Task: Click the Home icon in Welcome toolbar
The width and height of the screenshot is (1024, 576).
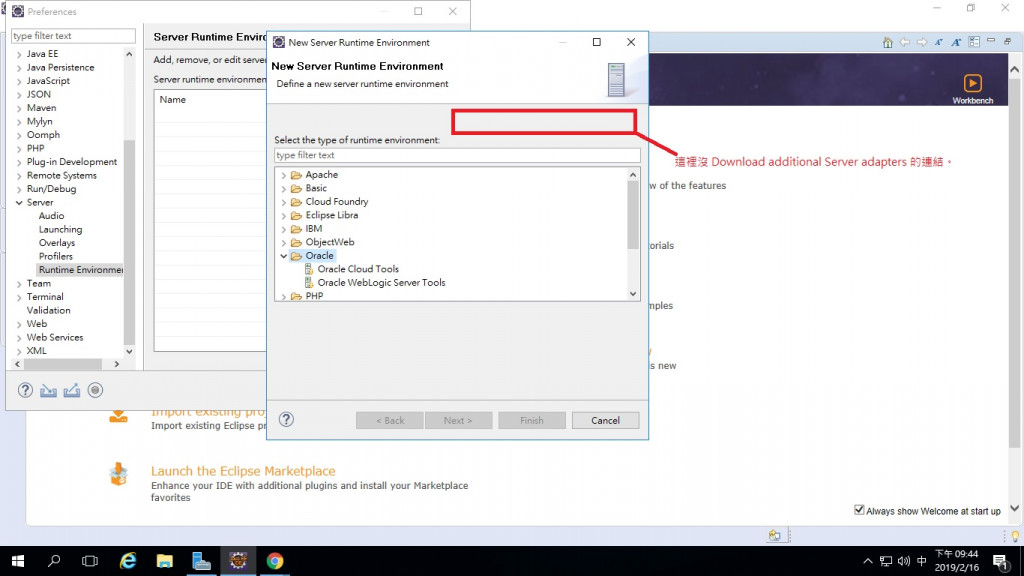Action: pos(888,42)
